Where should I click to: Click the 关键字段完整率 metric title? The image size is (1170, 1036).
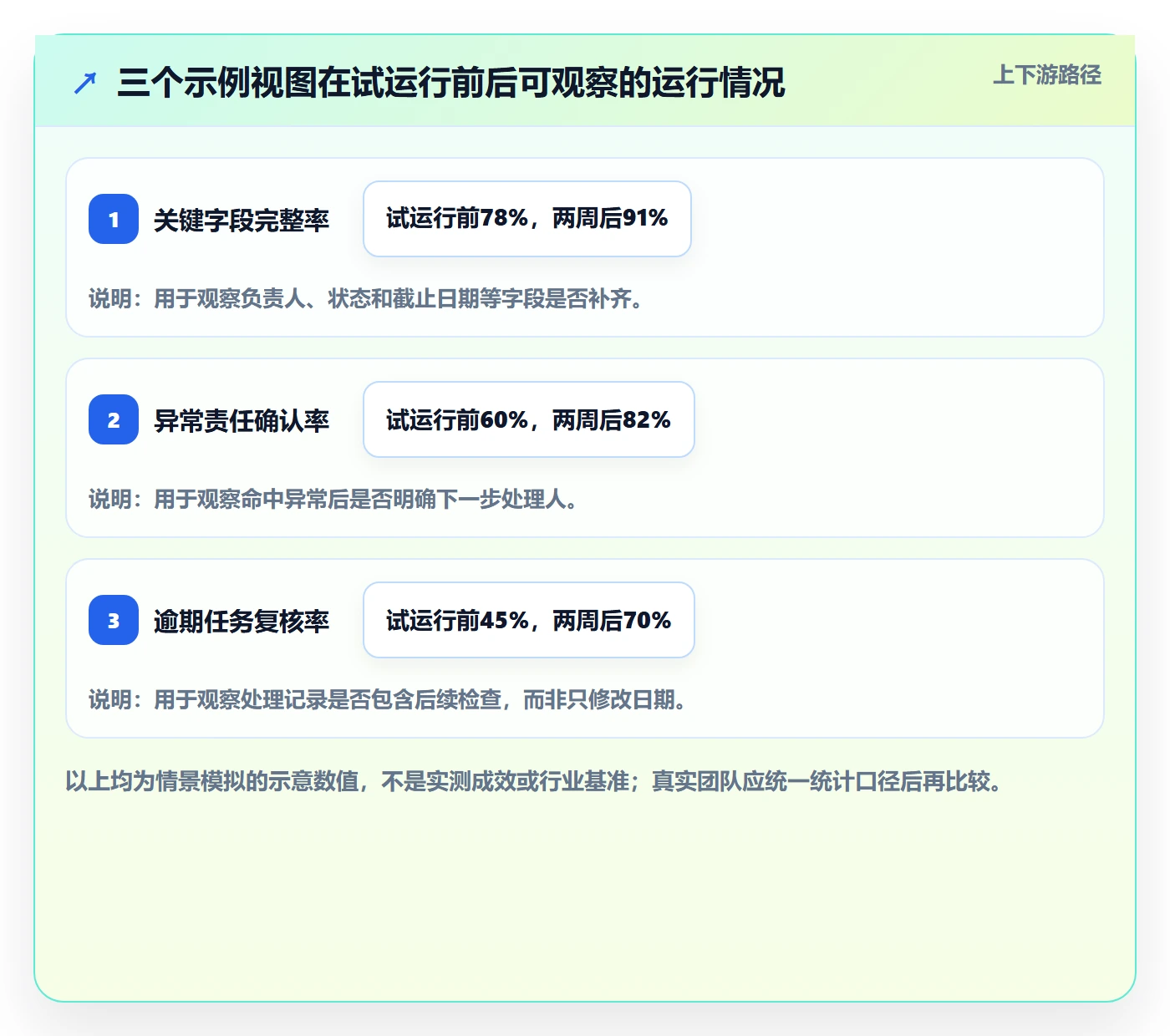(x=242, y=220)
